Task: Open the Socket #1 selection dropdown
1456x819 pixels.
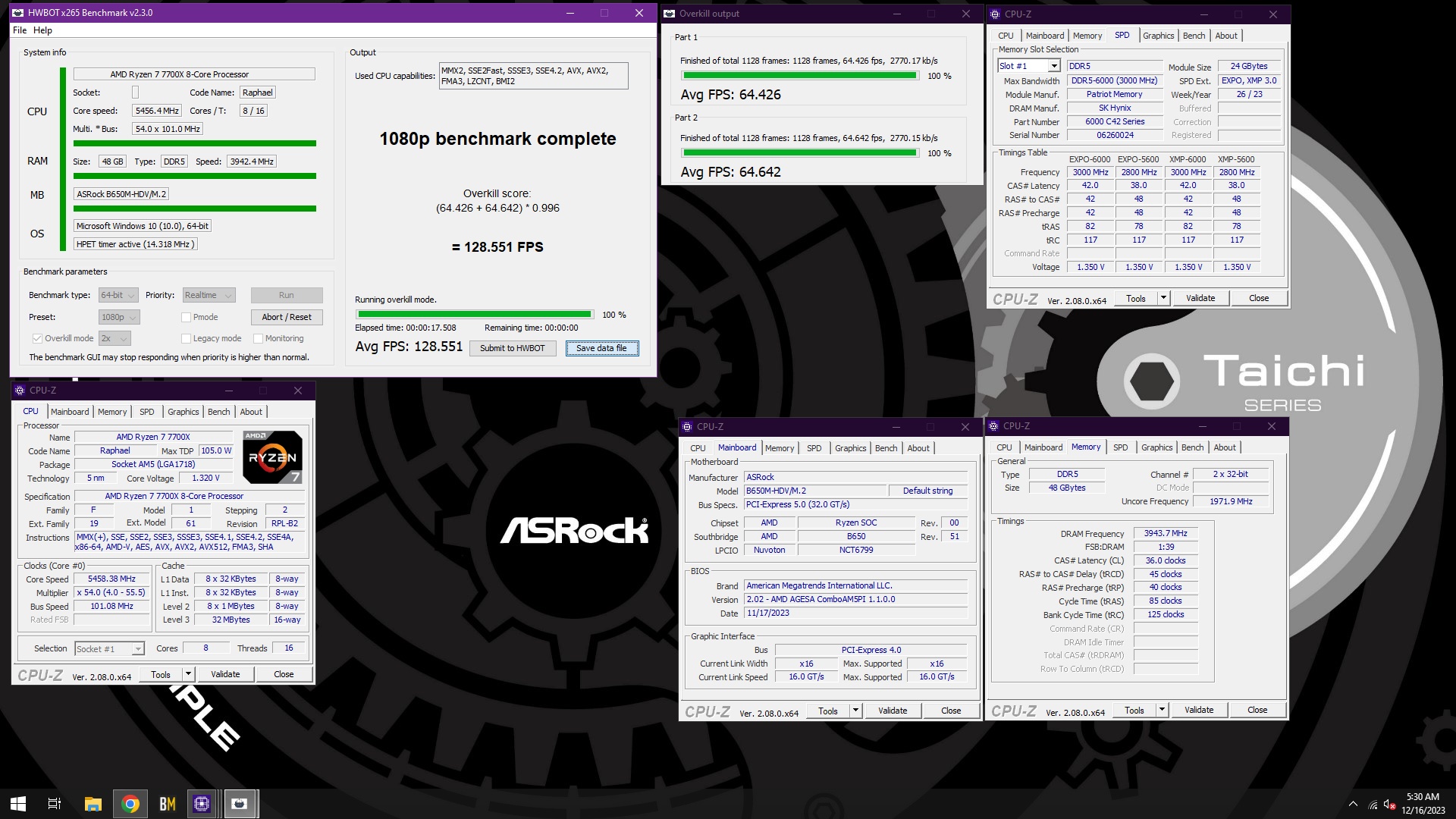Action: 109,648
